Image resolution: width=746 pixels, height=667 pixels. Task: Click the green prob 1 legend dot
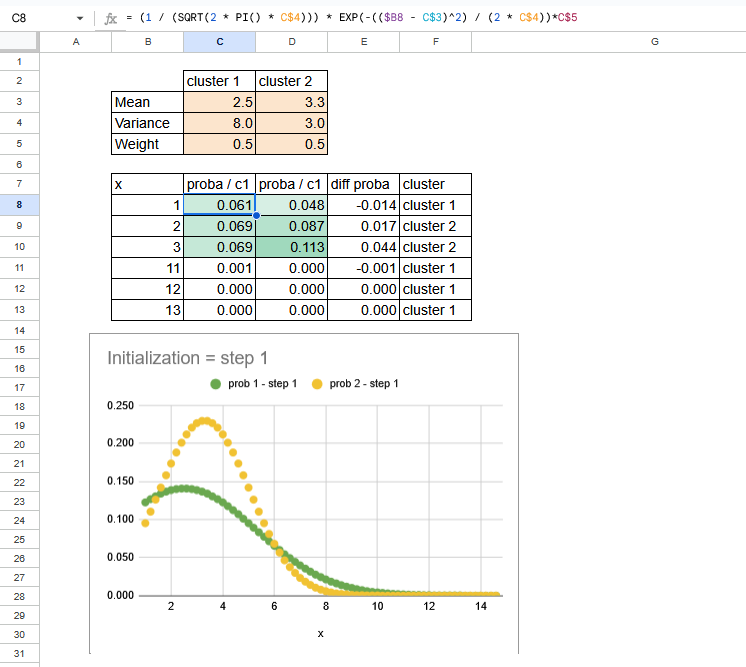(x=215, y=383)
